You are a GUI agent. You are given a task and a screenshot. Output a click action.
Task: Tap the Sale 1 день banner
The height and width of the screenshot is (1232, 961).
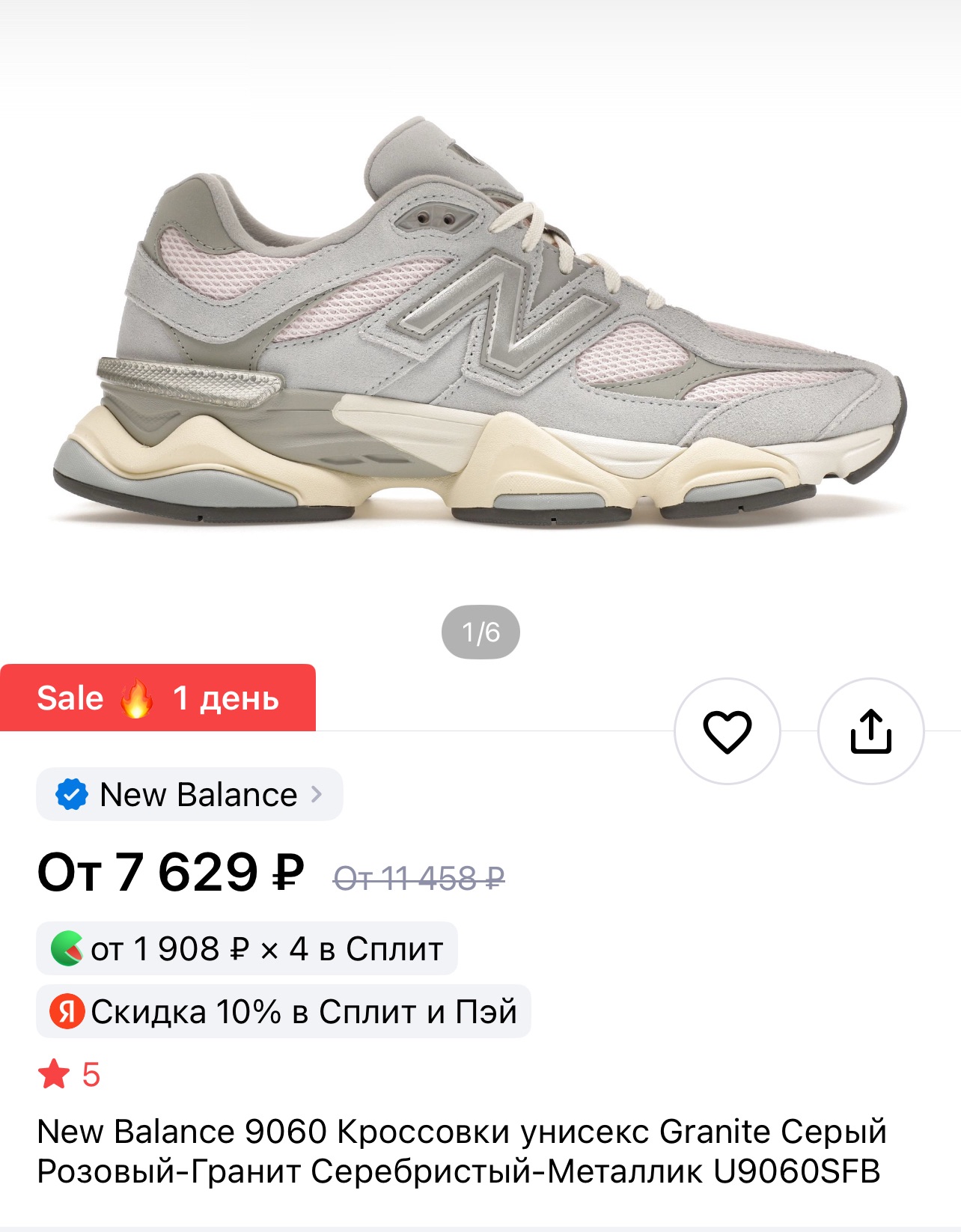click(158, 698)
